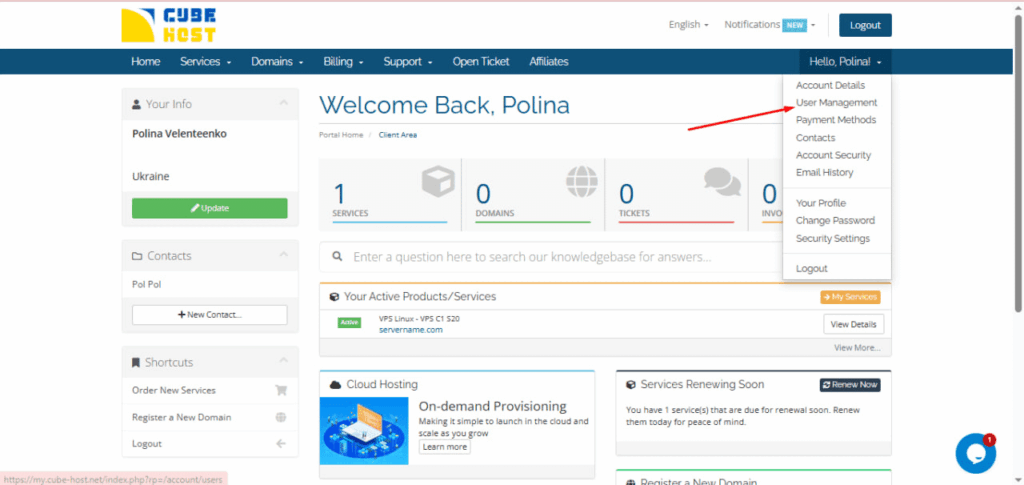Click the globe icon beside Register a New Domain
1024x485 pixels.
point(281,417)
